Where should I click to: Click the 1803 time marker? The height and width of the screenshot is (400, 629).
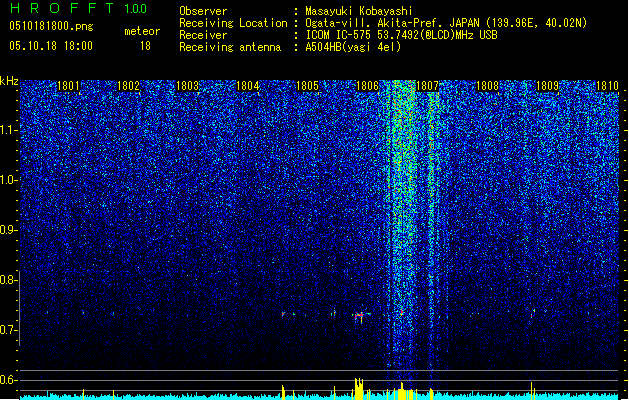pyautogui.click(x=188, y=86)
